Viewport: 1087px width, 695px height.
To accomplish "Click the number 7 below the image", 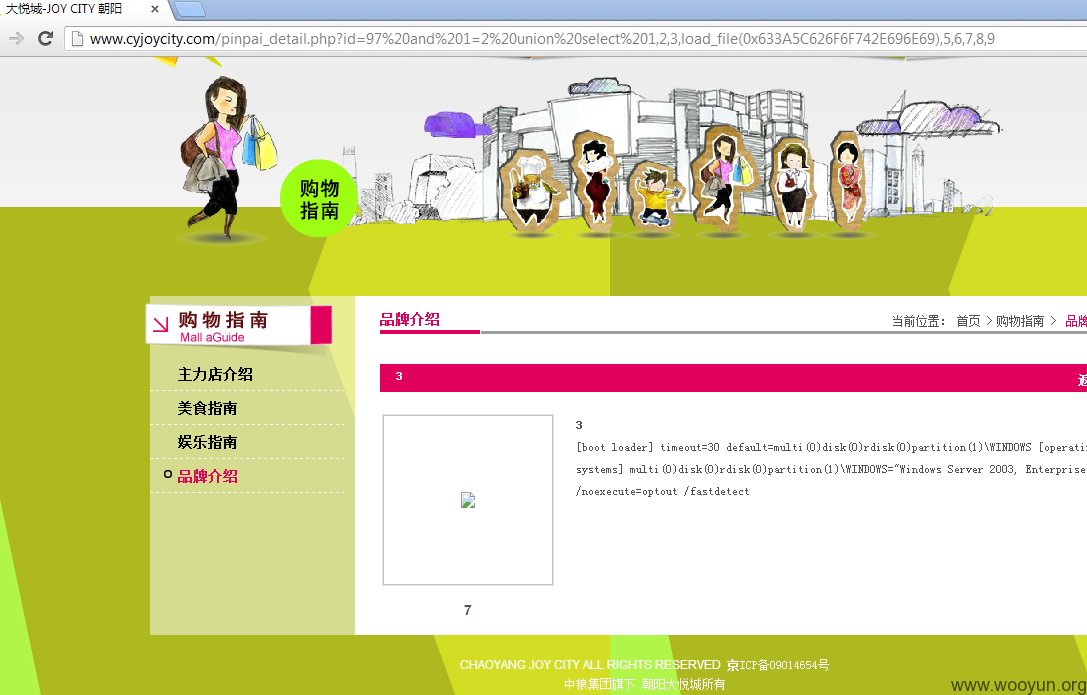I will coord(467,610).
